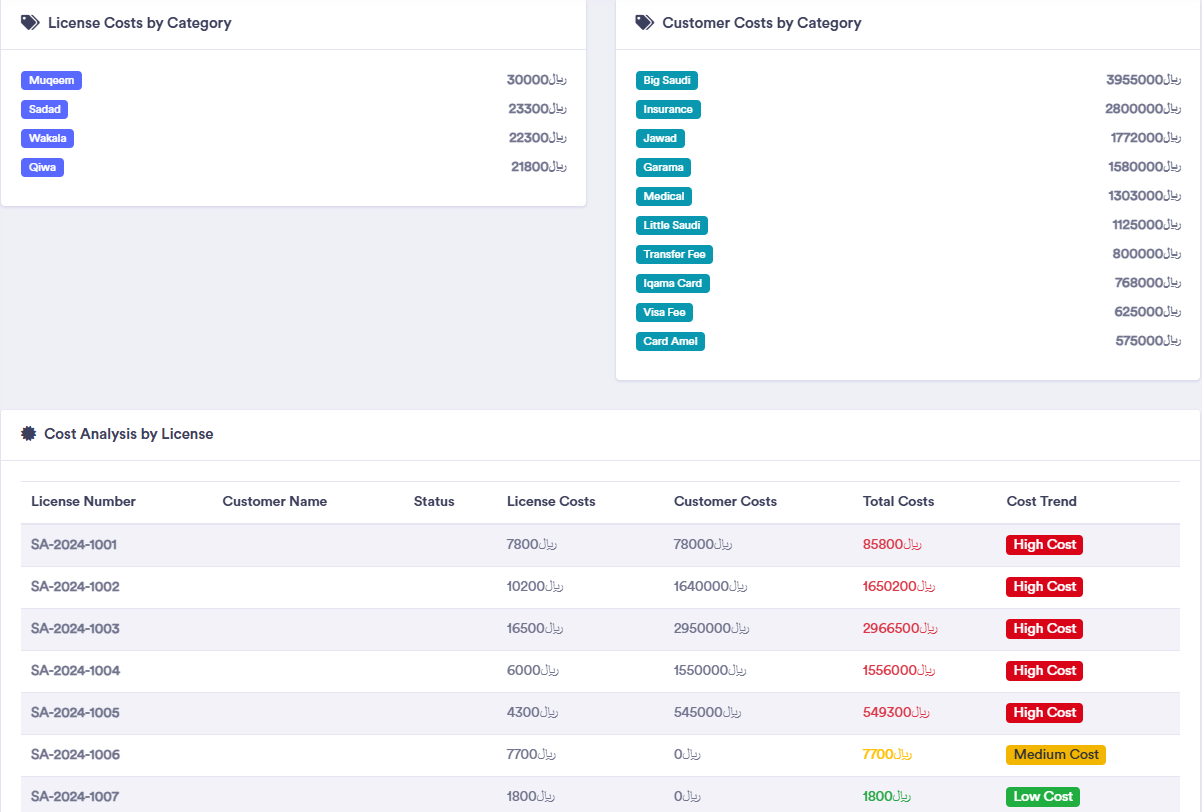Sort by the License Costs column header

click(551, 501)
